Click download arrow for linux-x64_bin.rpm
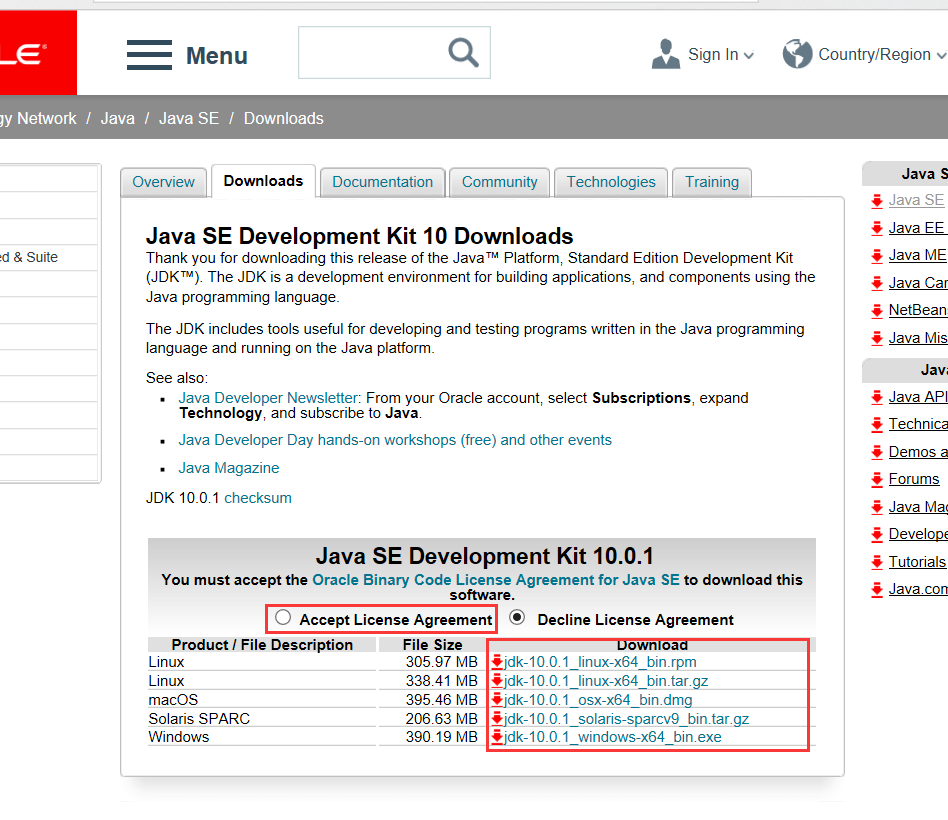 point(497,662)
